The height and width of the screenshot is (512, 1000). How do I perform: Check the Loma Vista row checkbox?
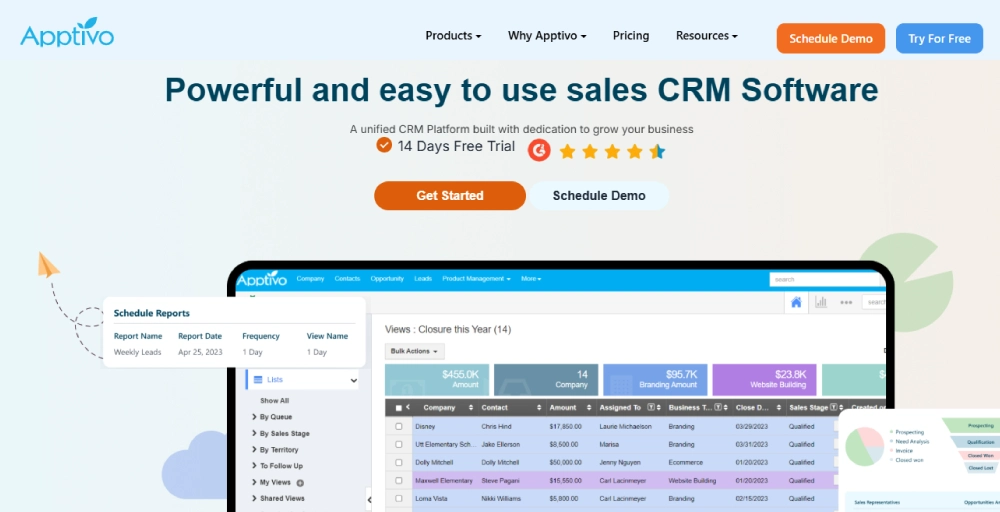[x=399, y=499]
